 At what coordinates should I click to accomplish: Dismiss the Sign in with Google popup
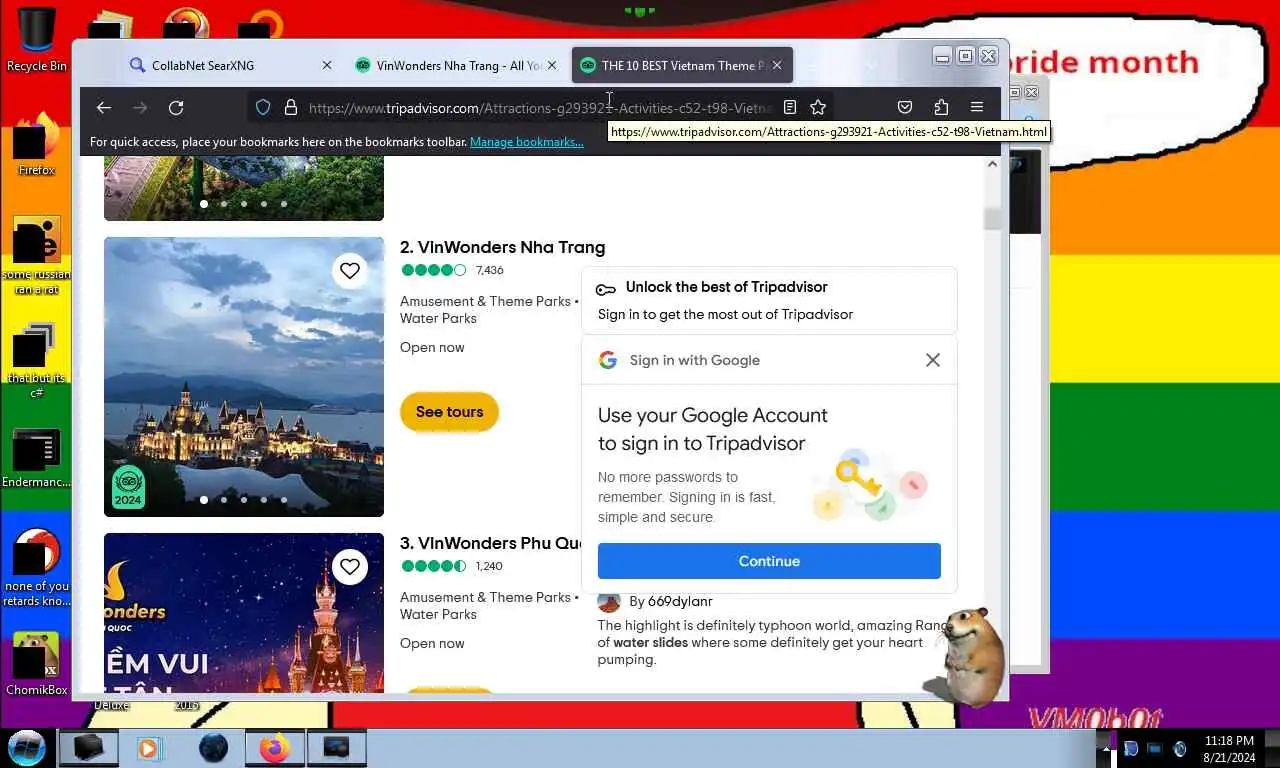point(933,360)
